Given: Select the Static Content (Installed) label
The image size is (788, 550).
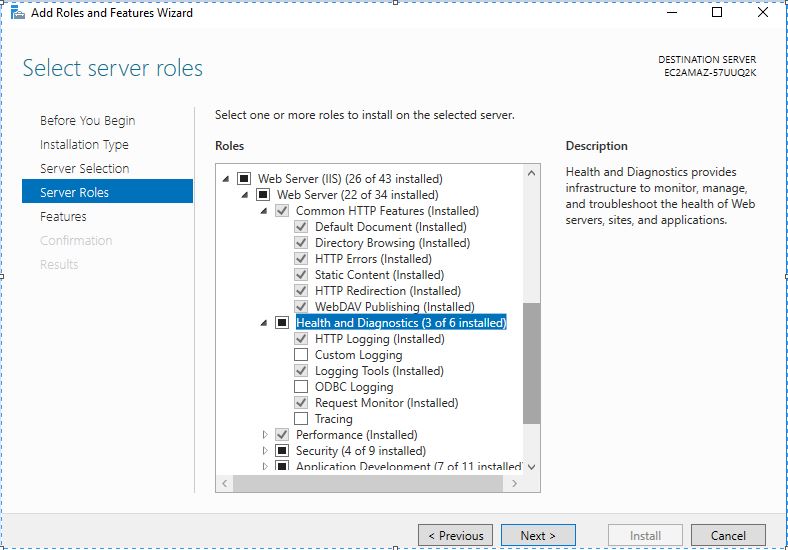Looking at the screenshot, I should click(379, 274).
